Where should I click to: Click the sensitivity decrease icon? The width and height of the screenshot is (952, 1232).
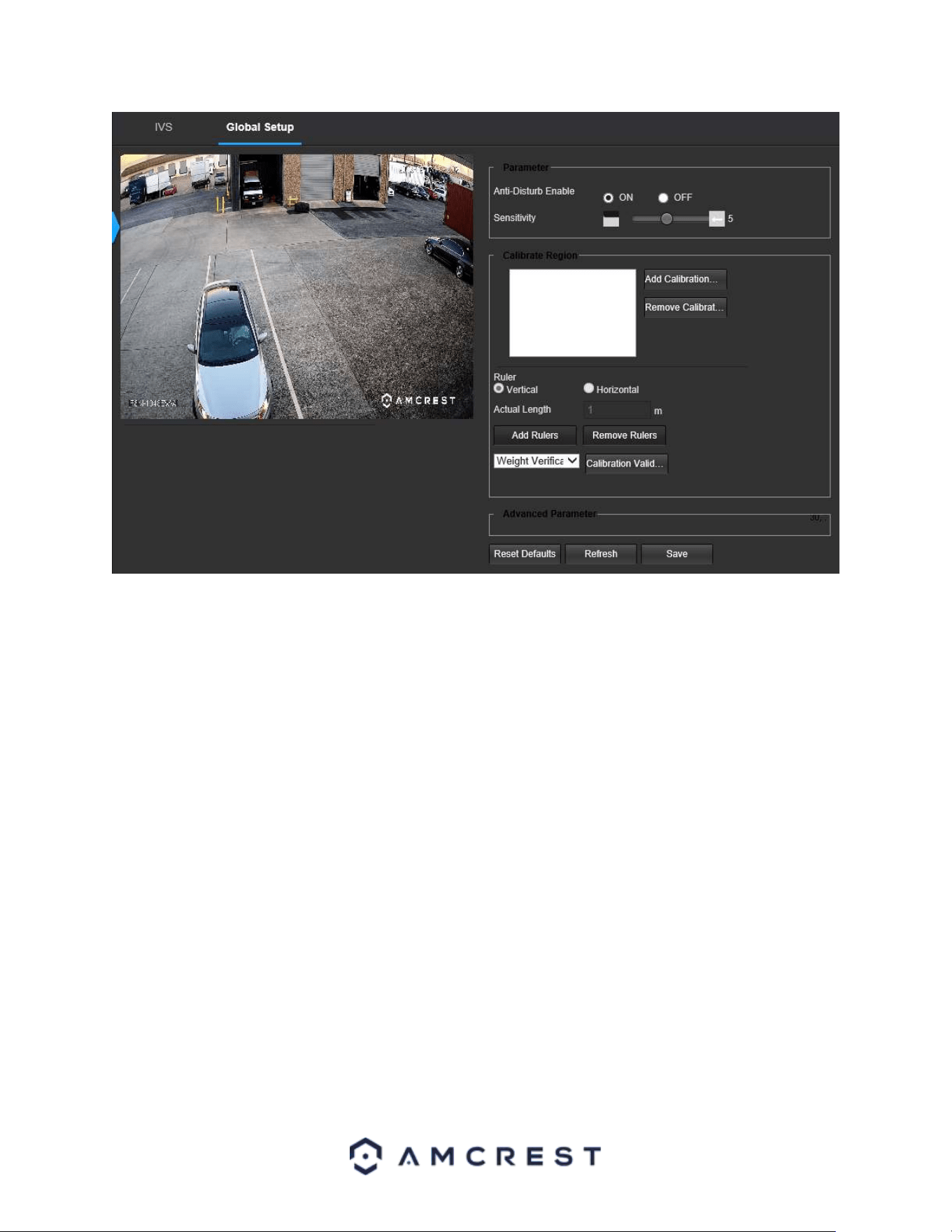611,219
